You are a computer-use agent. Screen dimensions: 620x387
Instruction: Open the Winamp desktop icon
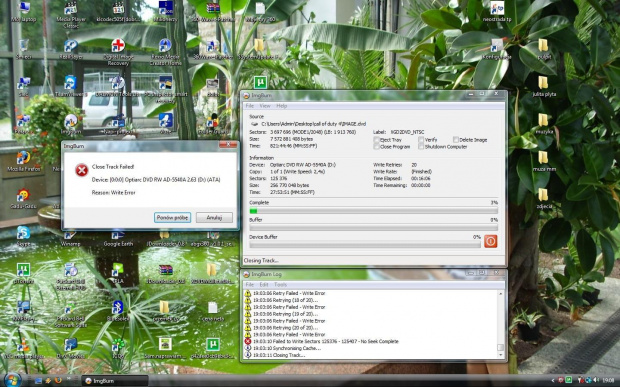click(70, 238)
